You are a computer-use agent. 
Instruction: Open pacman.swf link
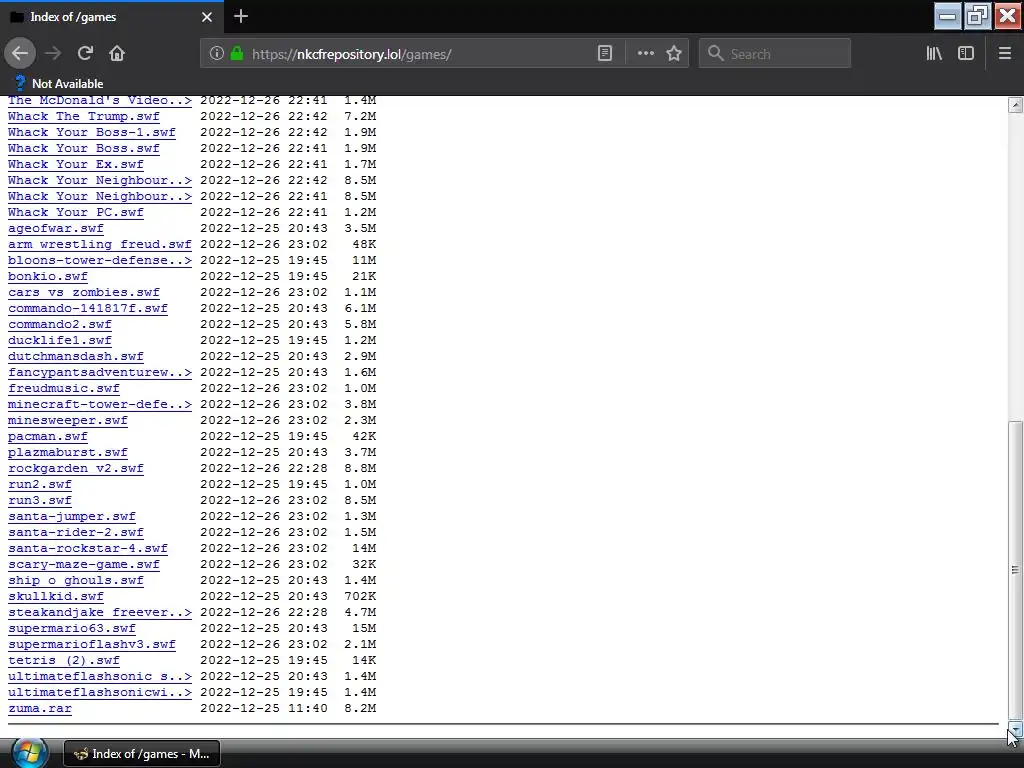coord(48,436)
